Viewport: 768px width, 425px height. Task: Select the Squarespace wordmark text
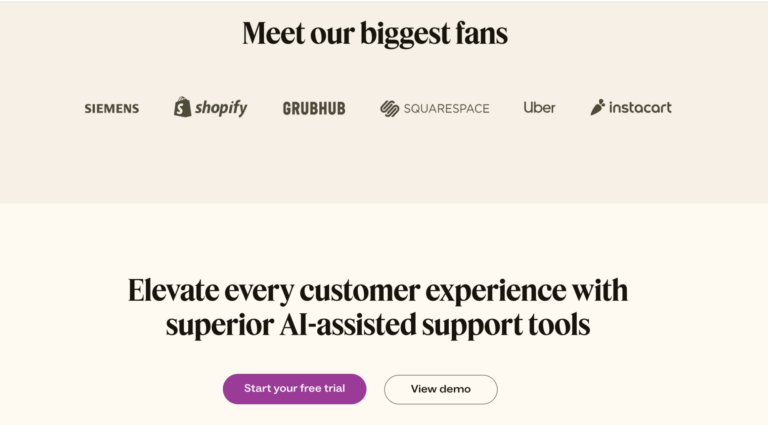[x=446, y=108]
